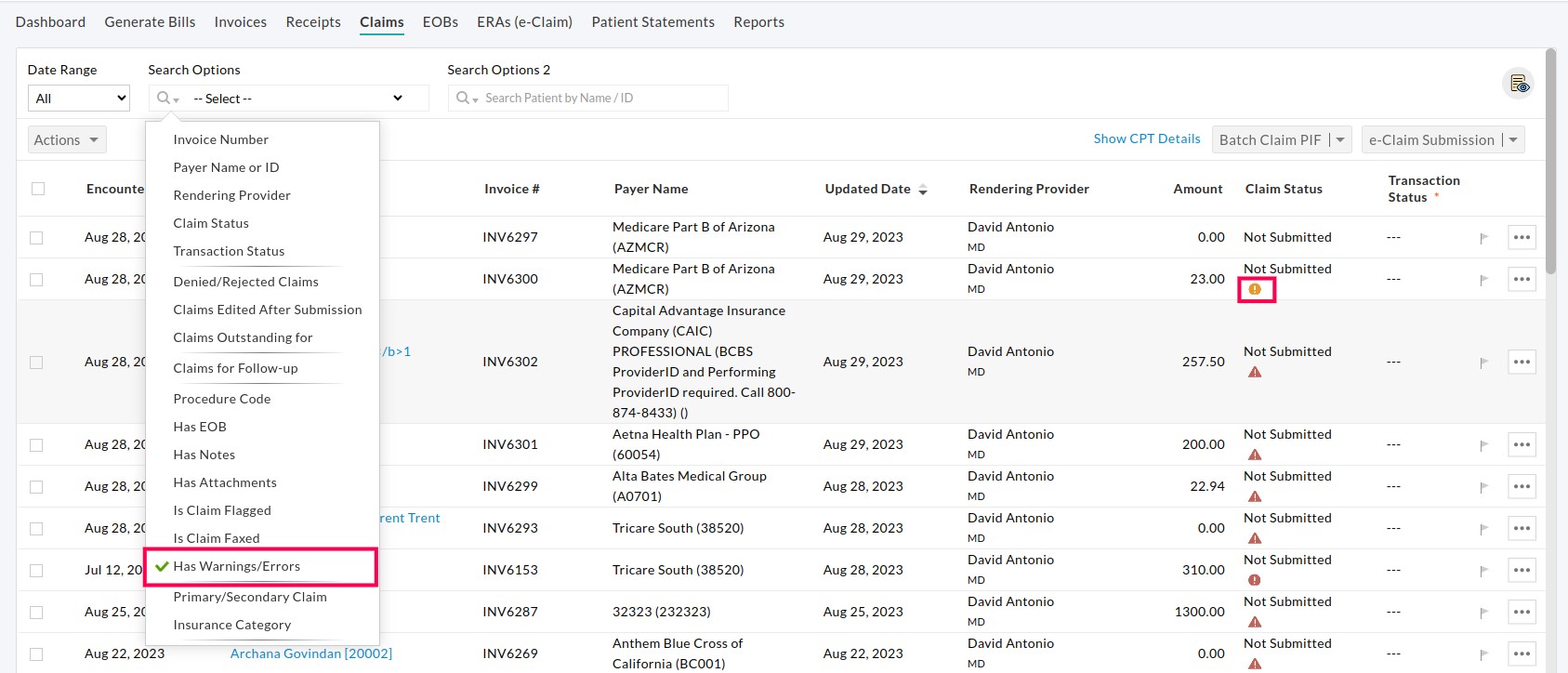Check the INV6153 row checkbox
Image resolution: width=1568 pixels, height=673 pixels.
(x=36, y=571)
